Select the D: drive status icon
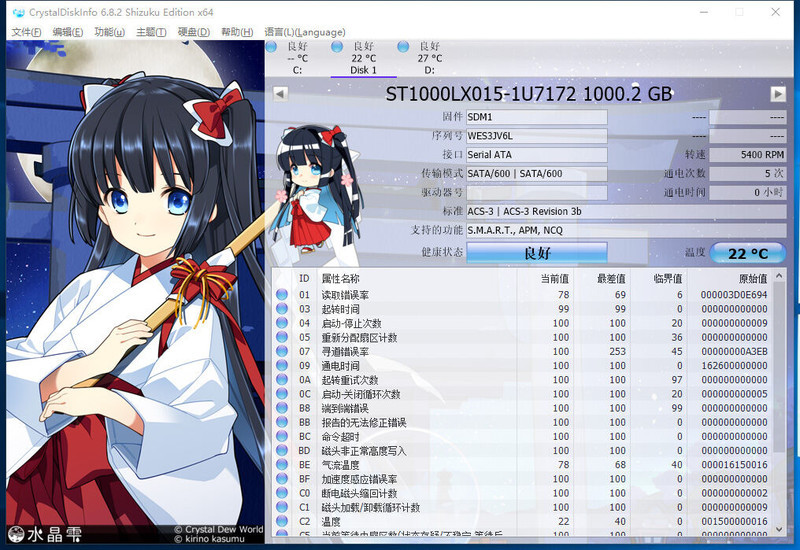The height and width of the screenshot is (550, 800). [x=403, y=46]
